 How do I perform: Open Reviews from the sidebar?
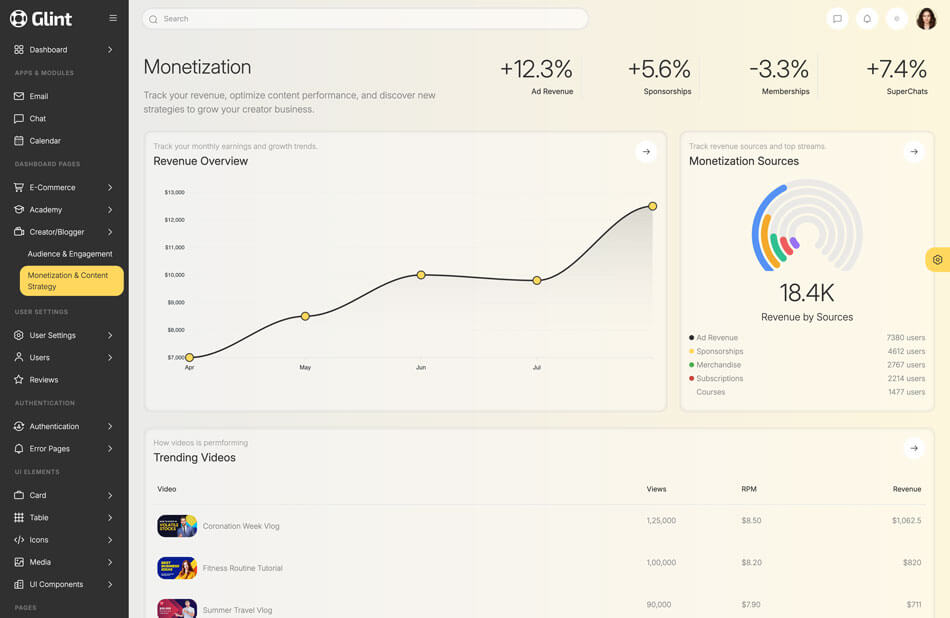44,380
